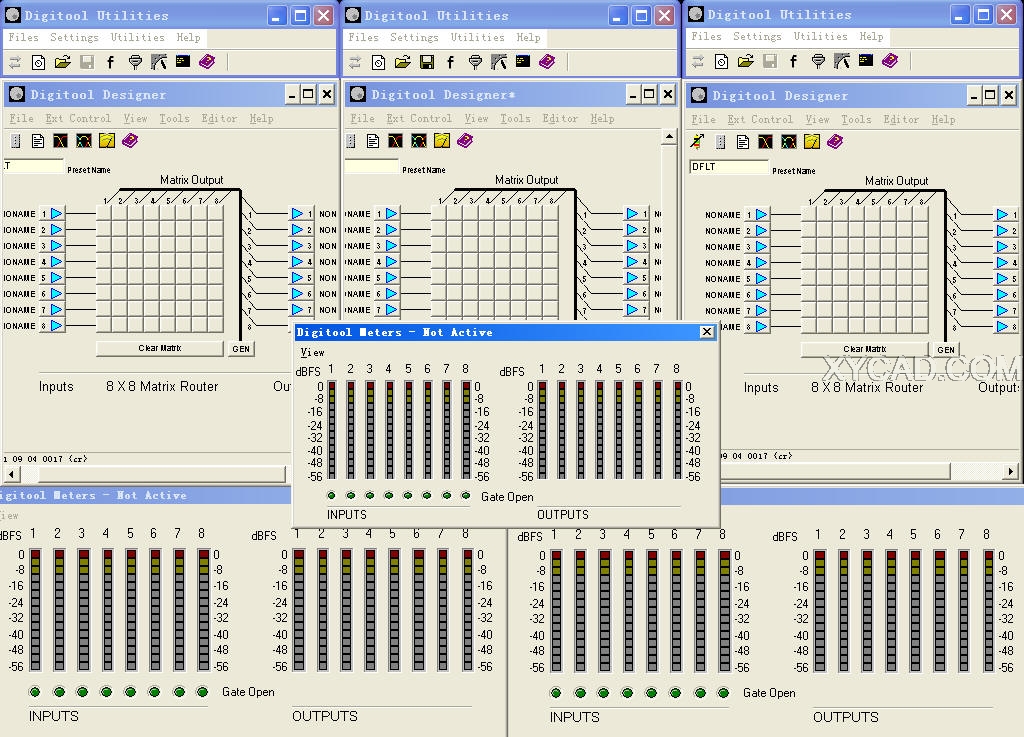Toggle matrix cell input 4, output 1 in right Designer
1024x737 pixels.
point(808,262)
